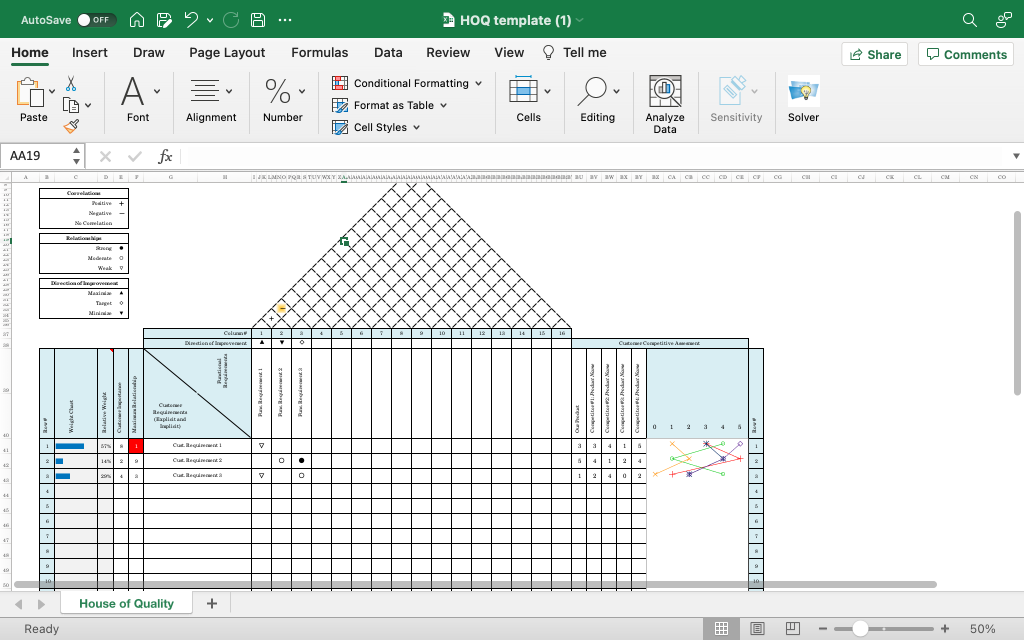Screen dimensions: 1024x640
Task: Go to next sheet arrow
Action: (41, 604)
